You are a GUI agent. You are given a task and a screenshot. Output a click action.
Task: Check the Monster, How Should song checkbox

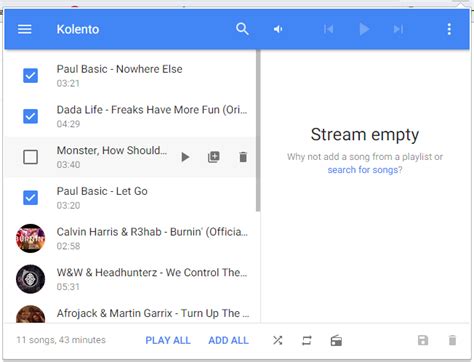[30, 157]
